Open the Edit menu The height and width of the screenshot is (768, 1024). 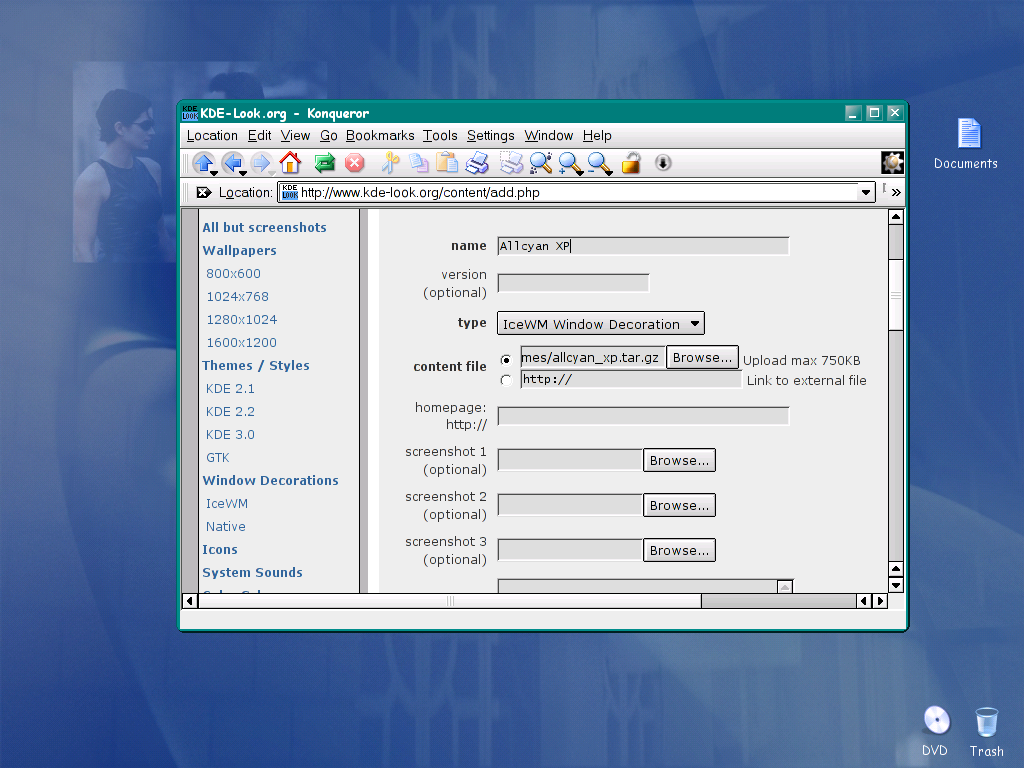(x=259, y=136)
